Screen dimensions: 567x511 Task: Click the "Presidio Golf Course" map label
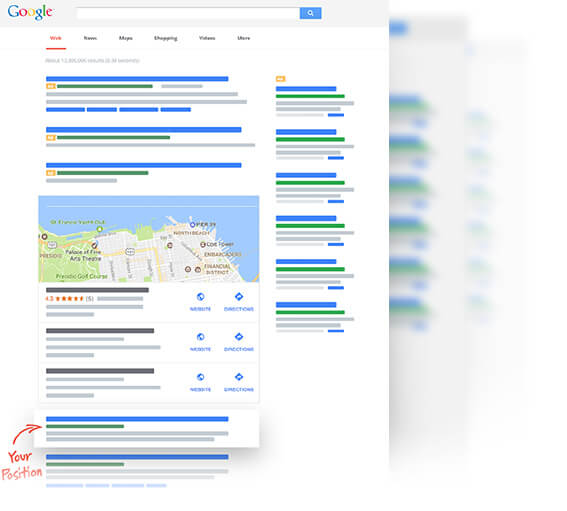[x=82, y=276]
